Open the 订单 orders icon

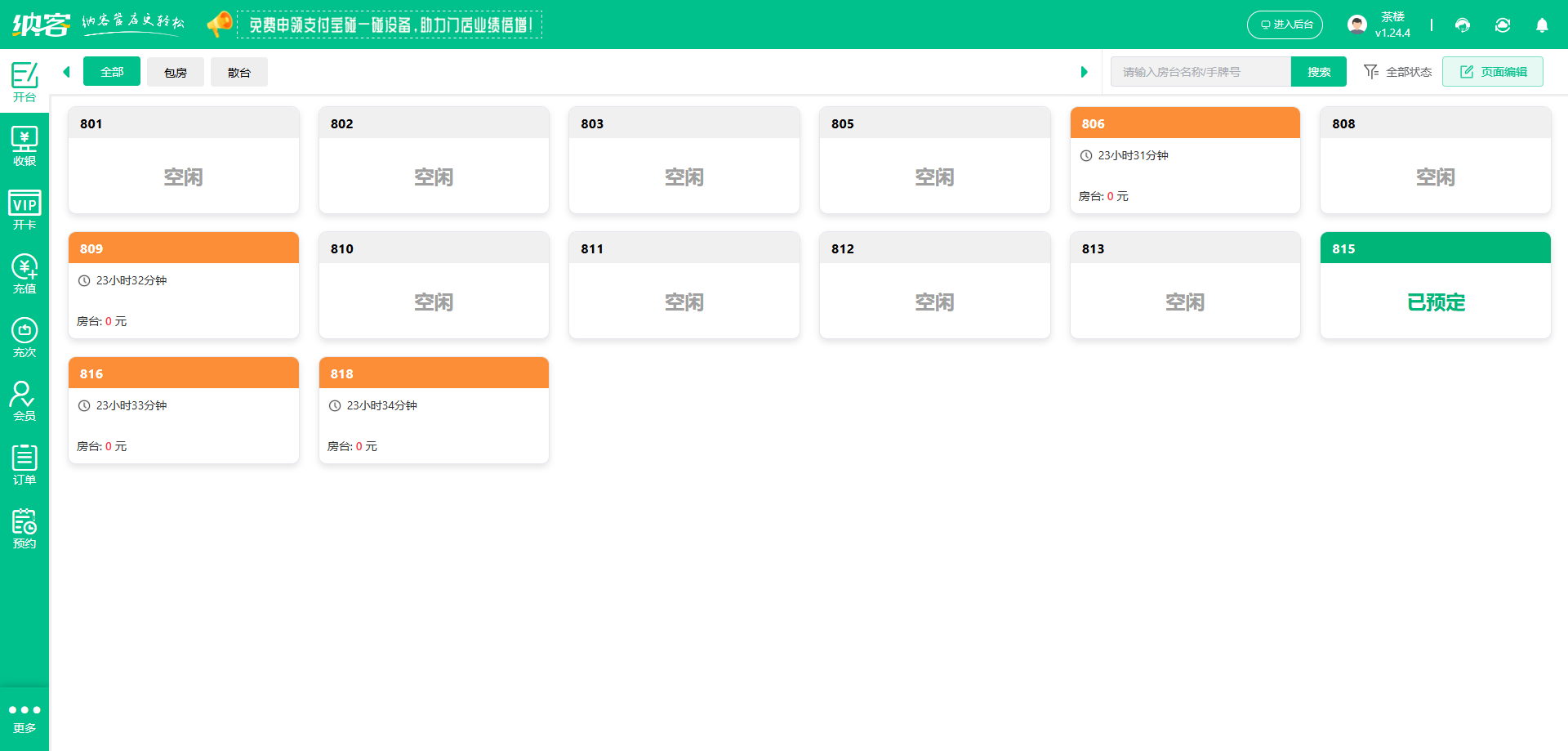(x=24, y=465)
